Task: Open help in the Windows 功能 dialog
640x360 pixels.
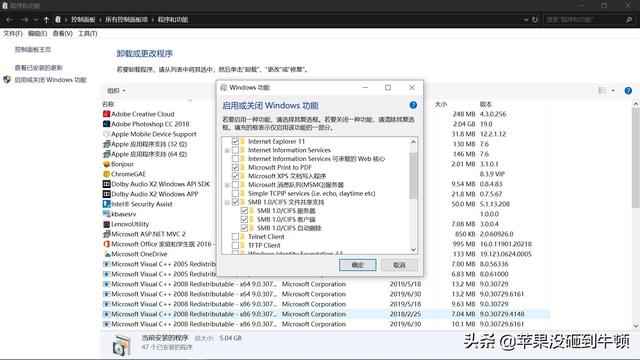Action: tap(413, 105)
